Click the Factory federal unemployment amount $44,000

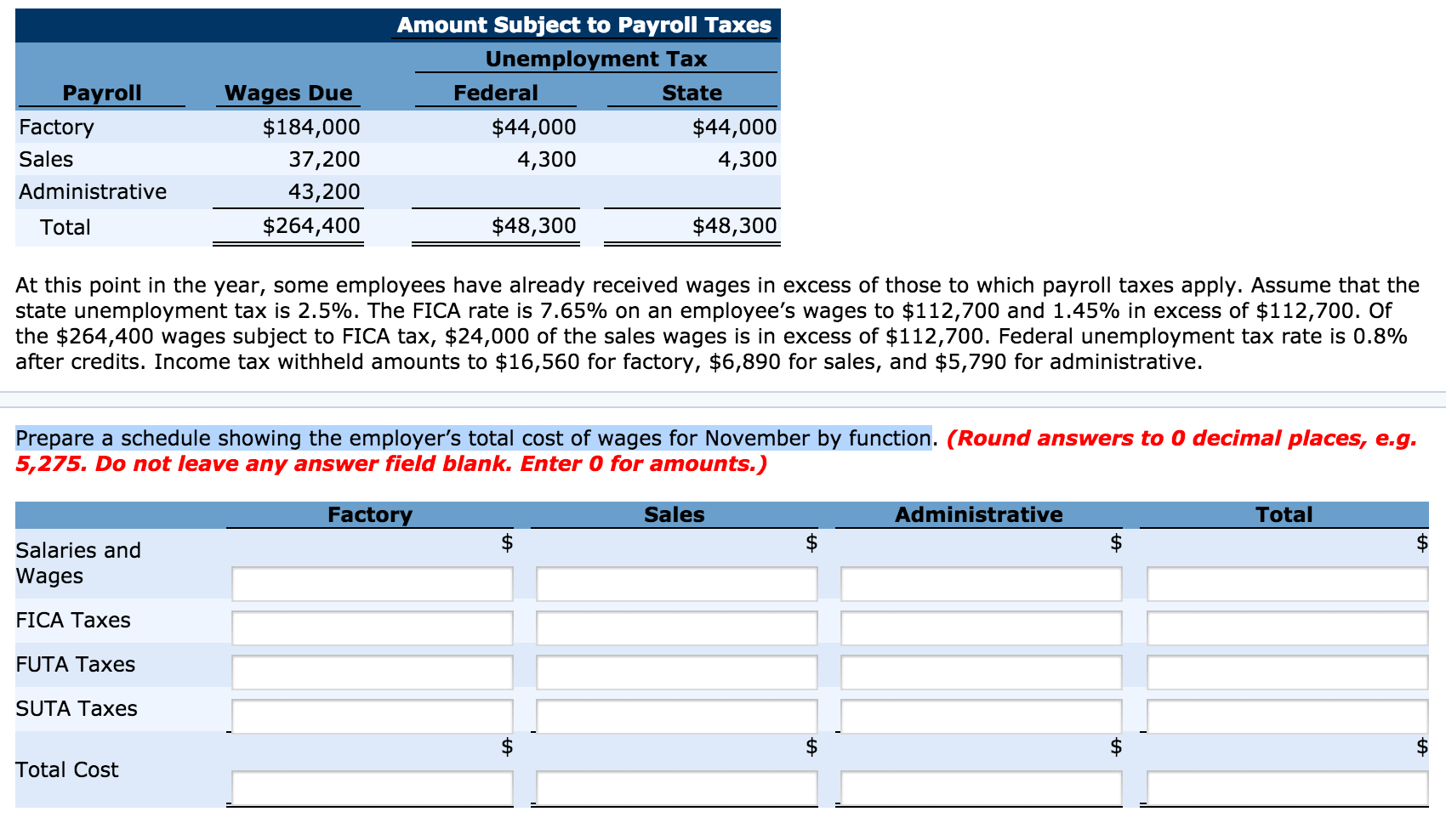(534, 128)
